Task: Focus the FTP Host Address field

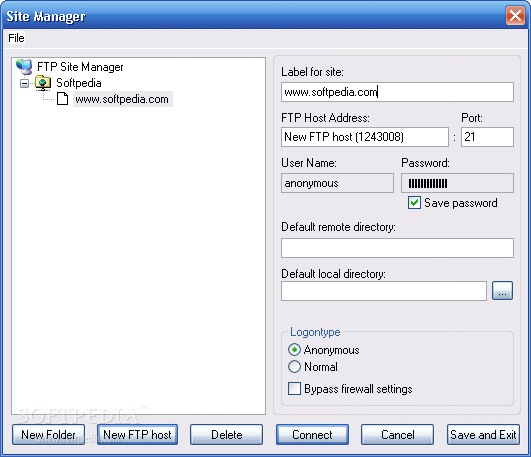Action: 365,137
